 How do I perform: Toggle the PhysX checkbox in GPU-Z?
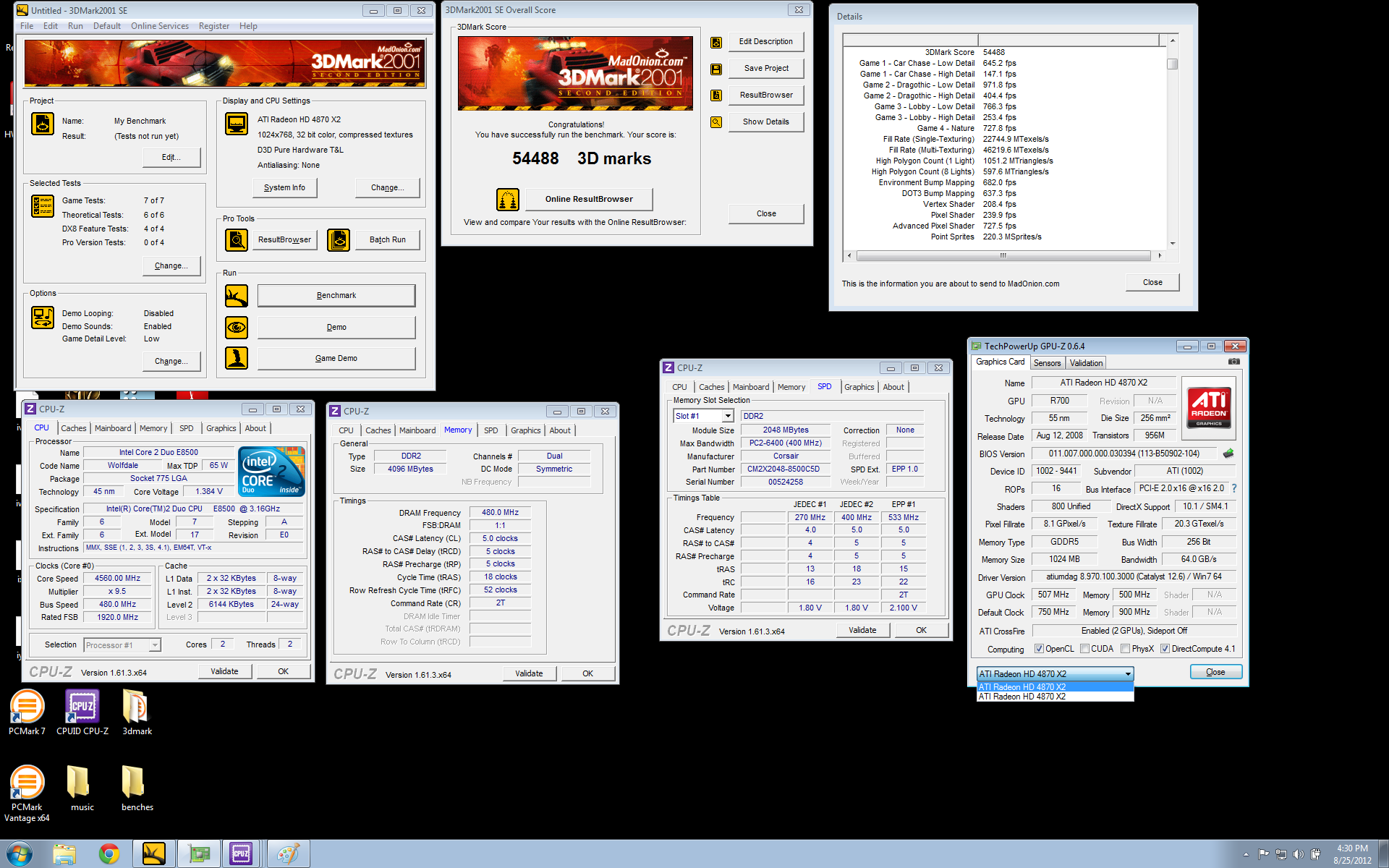coord(1125,649)
